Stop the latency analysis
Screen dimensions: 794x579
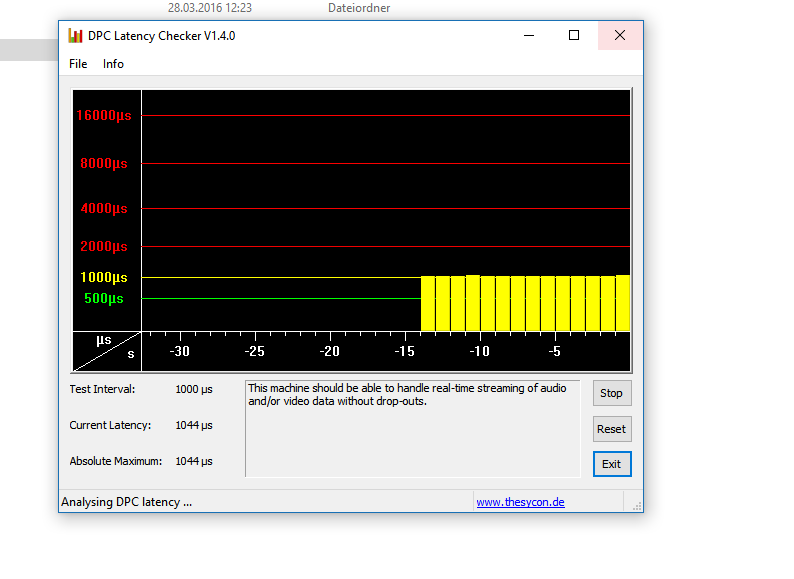tap(612, 393)
